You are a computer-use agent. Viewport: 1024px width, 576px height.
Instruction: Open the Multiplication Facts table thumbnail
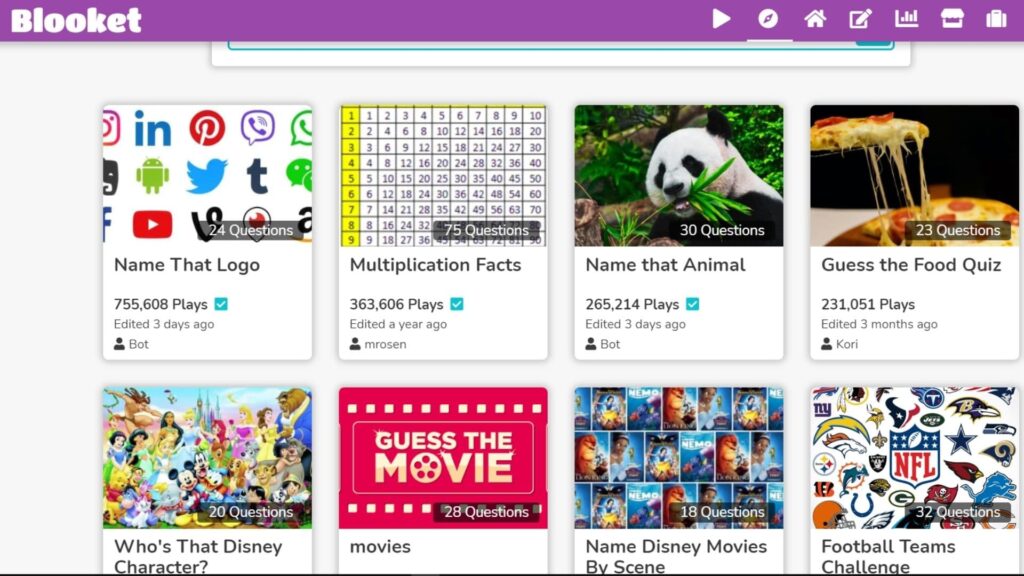pos(443,176)
